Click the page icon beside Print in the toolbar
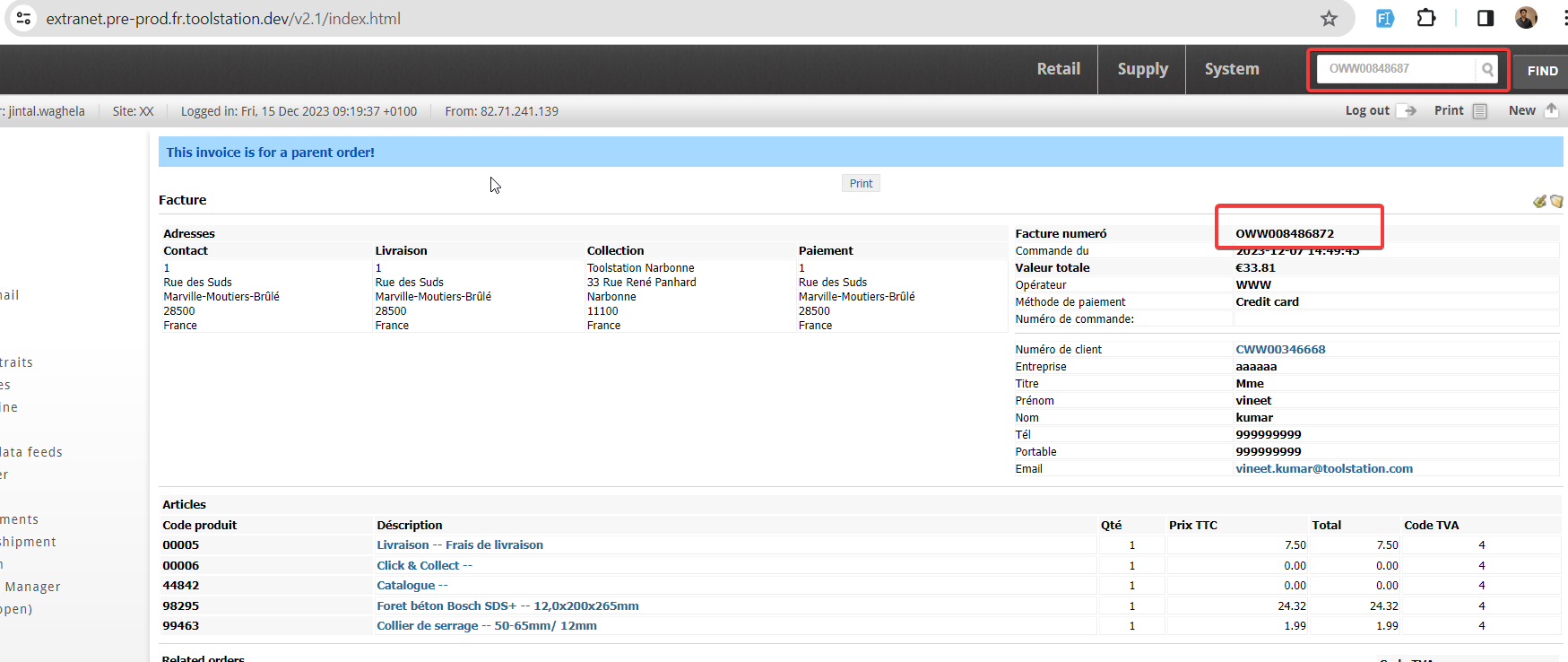 [1479, 110]
